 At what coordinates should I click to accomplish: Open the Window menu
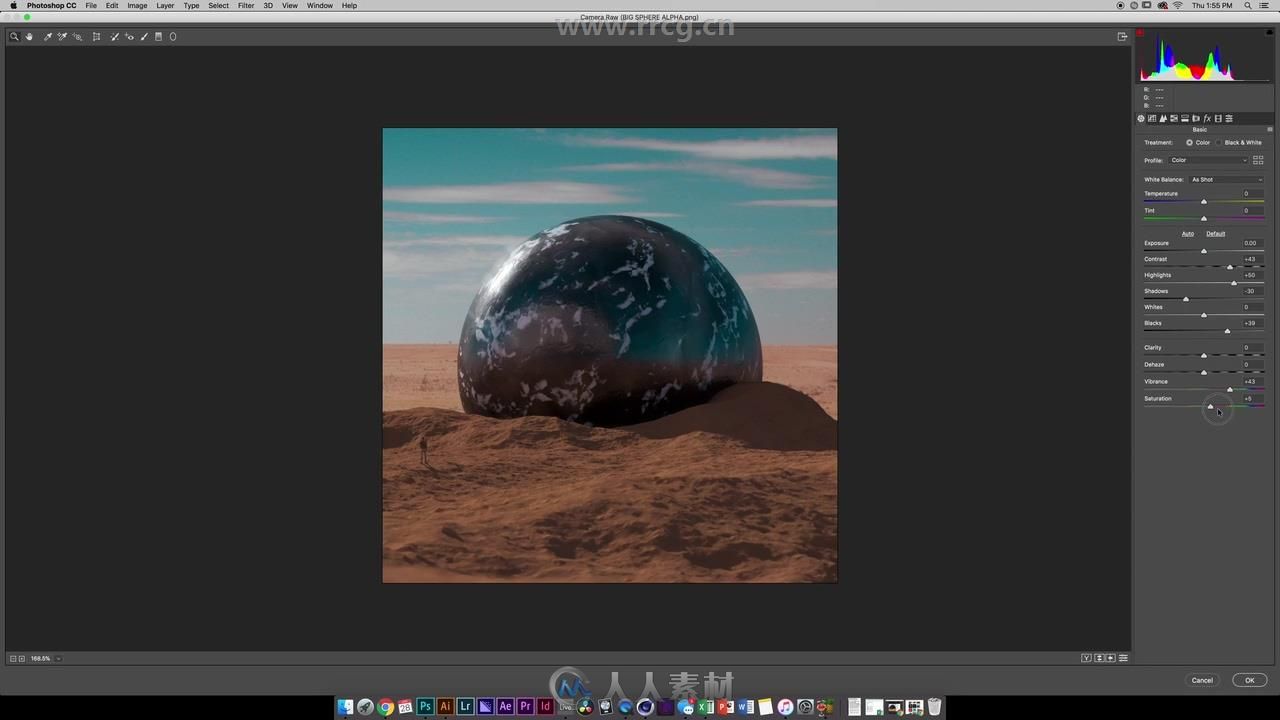[x=320, y=6]
